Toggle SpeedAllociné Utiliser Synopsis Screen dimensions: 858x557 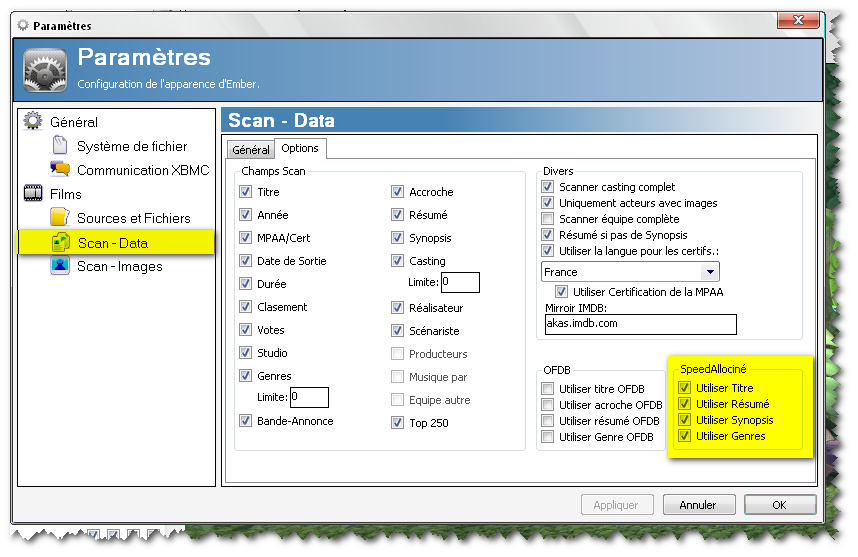(684, 420)
